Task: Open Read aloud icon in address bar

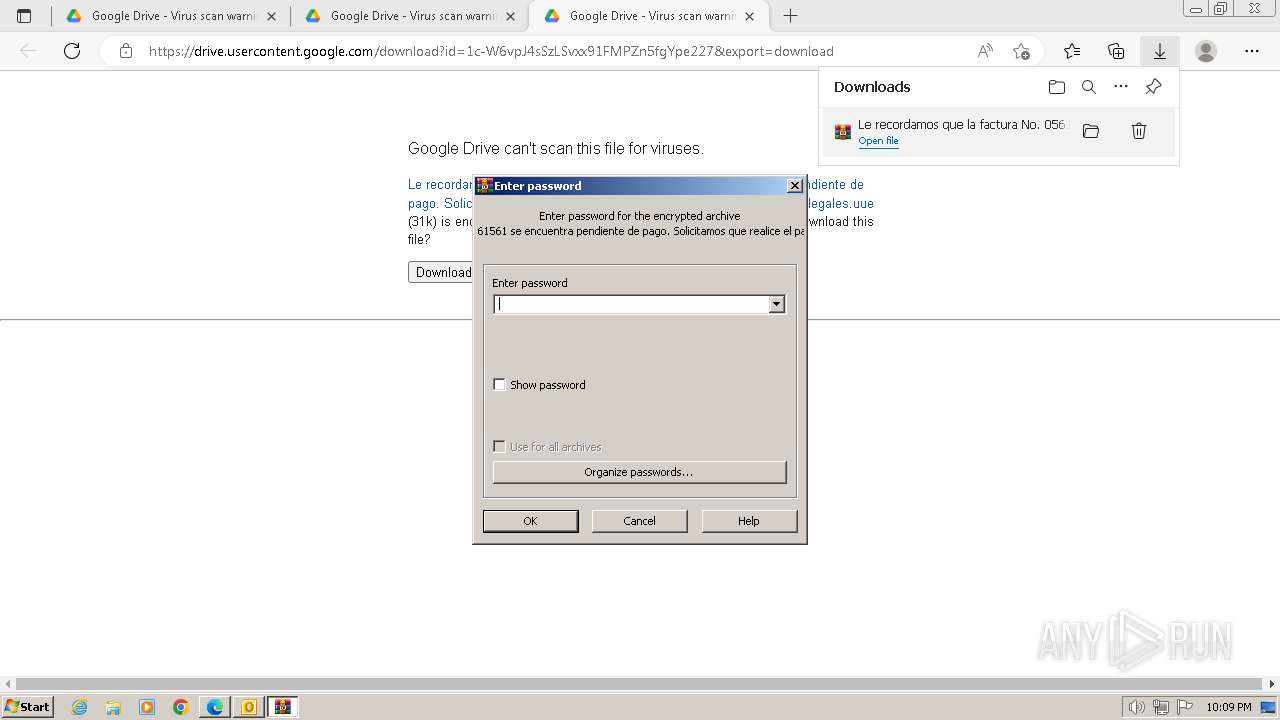Action: 985,51
